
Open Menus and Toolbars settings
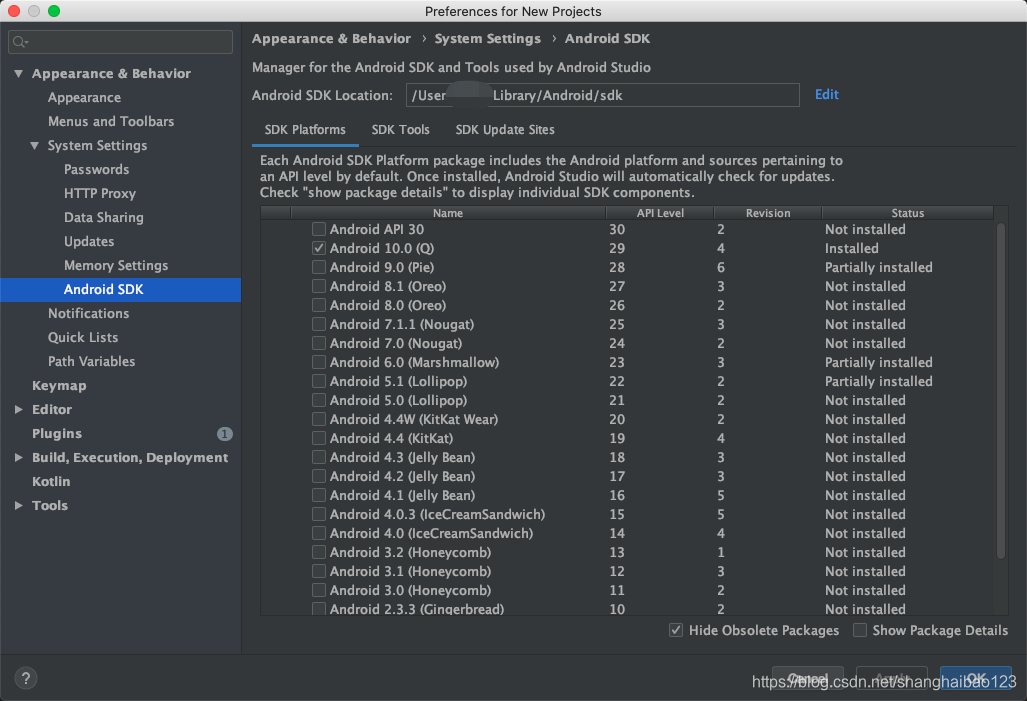click(x=111, y=121)
